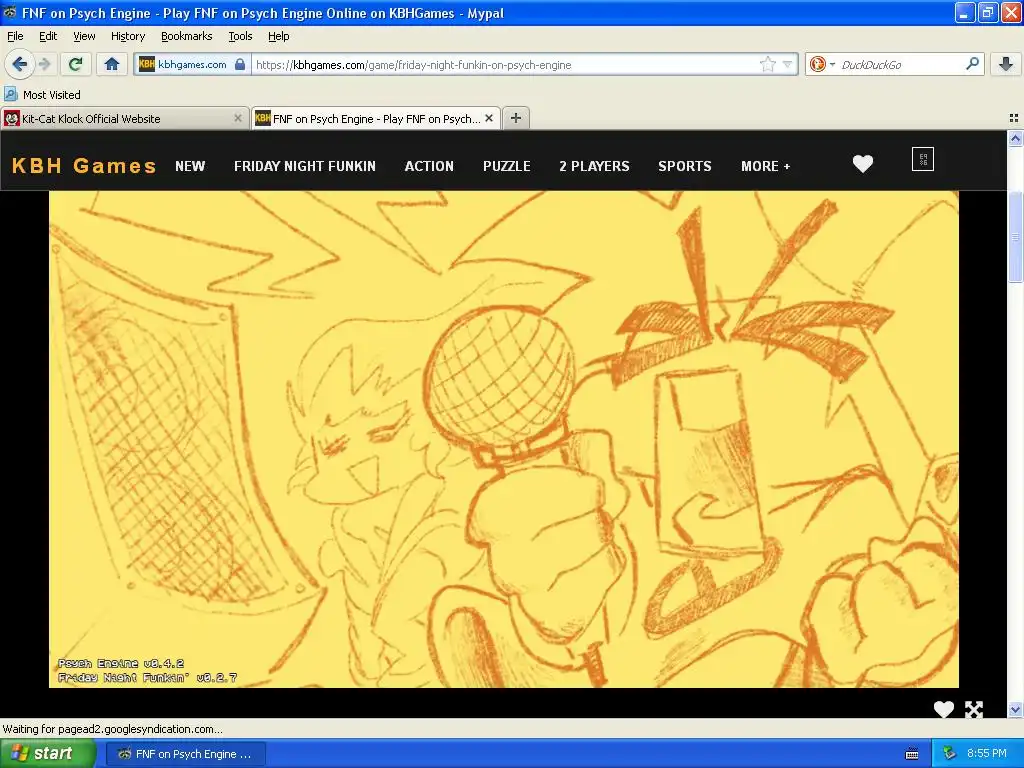Go back with the browser Back arrow
This screenshot has height=768, width=1024.
20,64
